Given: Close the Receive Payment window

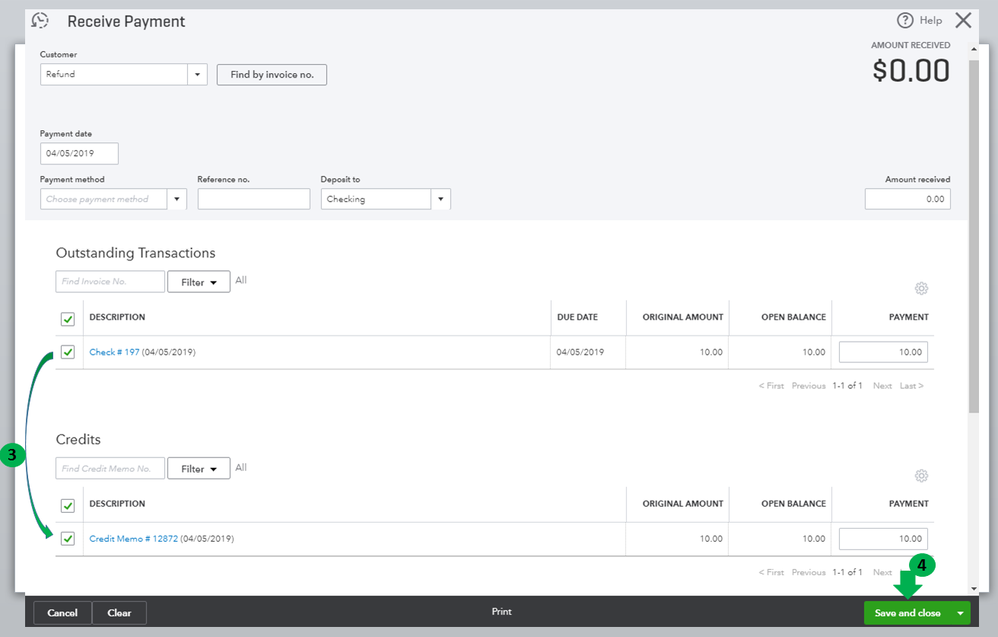Looking at the screenshot, I should (963, 20).
